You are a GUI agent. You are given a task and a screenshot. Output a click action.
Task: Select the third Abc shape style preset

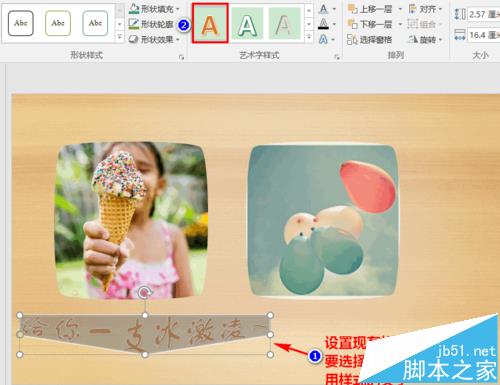(95, 23)
